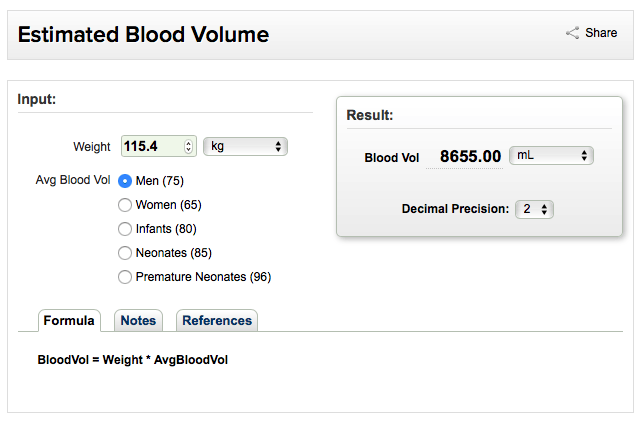Open the kg weight unit dropdown
Image resolution: width=642 pixels, height=421 pixels.
[246, 146]
